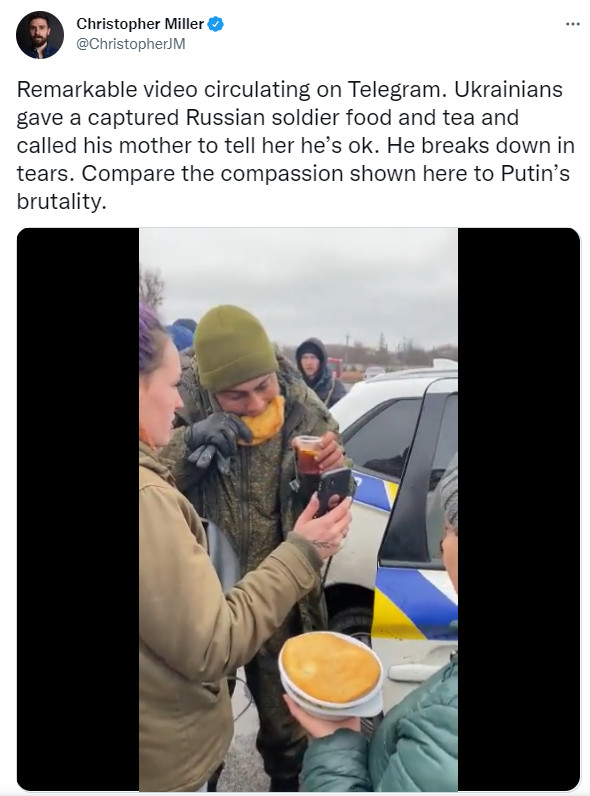590x796 pixels.
Task: Click the plate of pie in video
Action: (x=332, y=674)
